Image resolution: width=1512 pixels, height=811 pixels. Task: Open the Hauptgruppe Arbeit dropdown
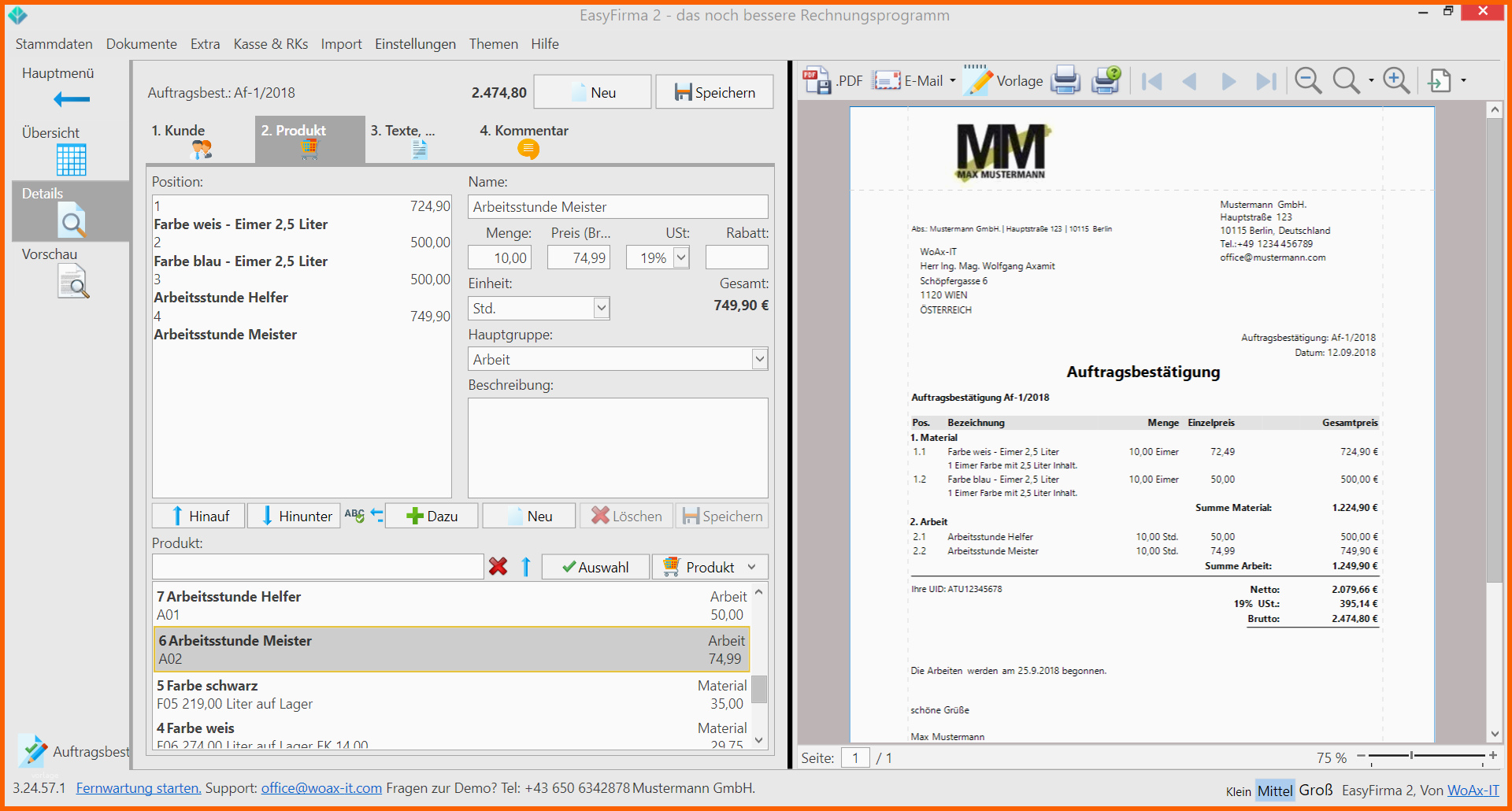coord(759,359)
